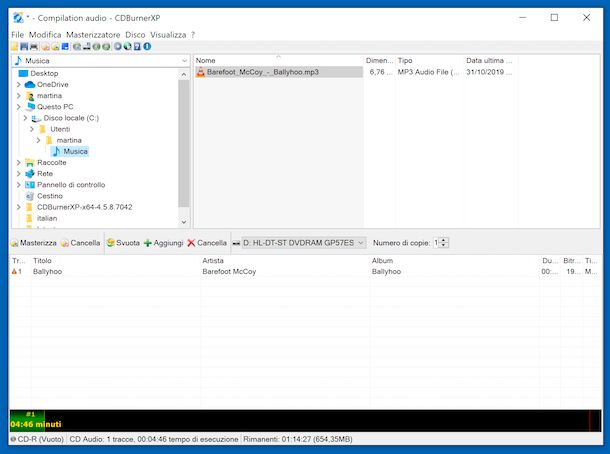The height and width of the screenshot is (454, 610).
Task: Expand the OneDrive tree node
Action: 18,84
